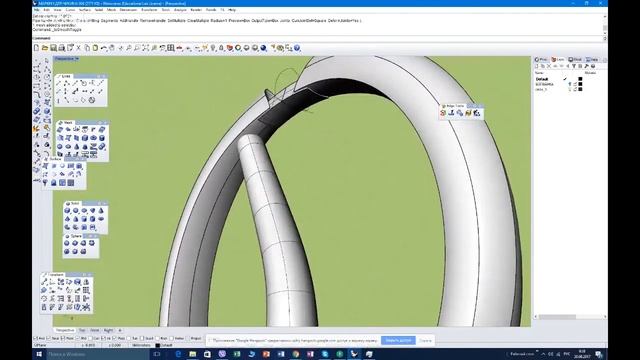640x360 pixels.
Task: Click the Windows taskbar search box
Action: tap(98, 354)
